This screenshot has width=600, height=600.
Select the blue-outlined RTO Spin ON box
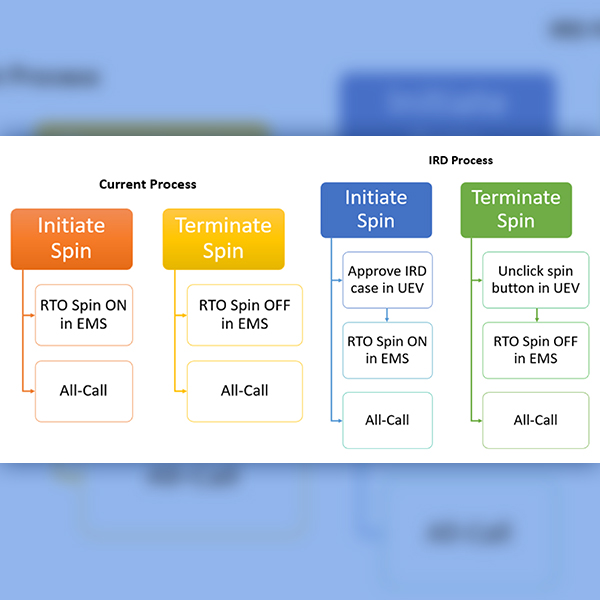coord(387,350)
